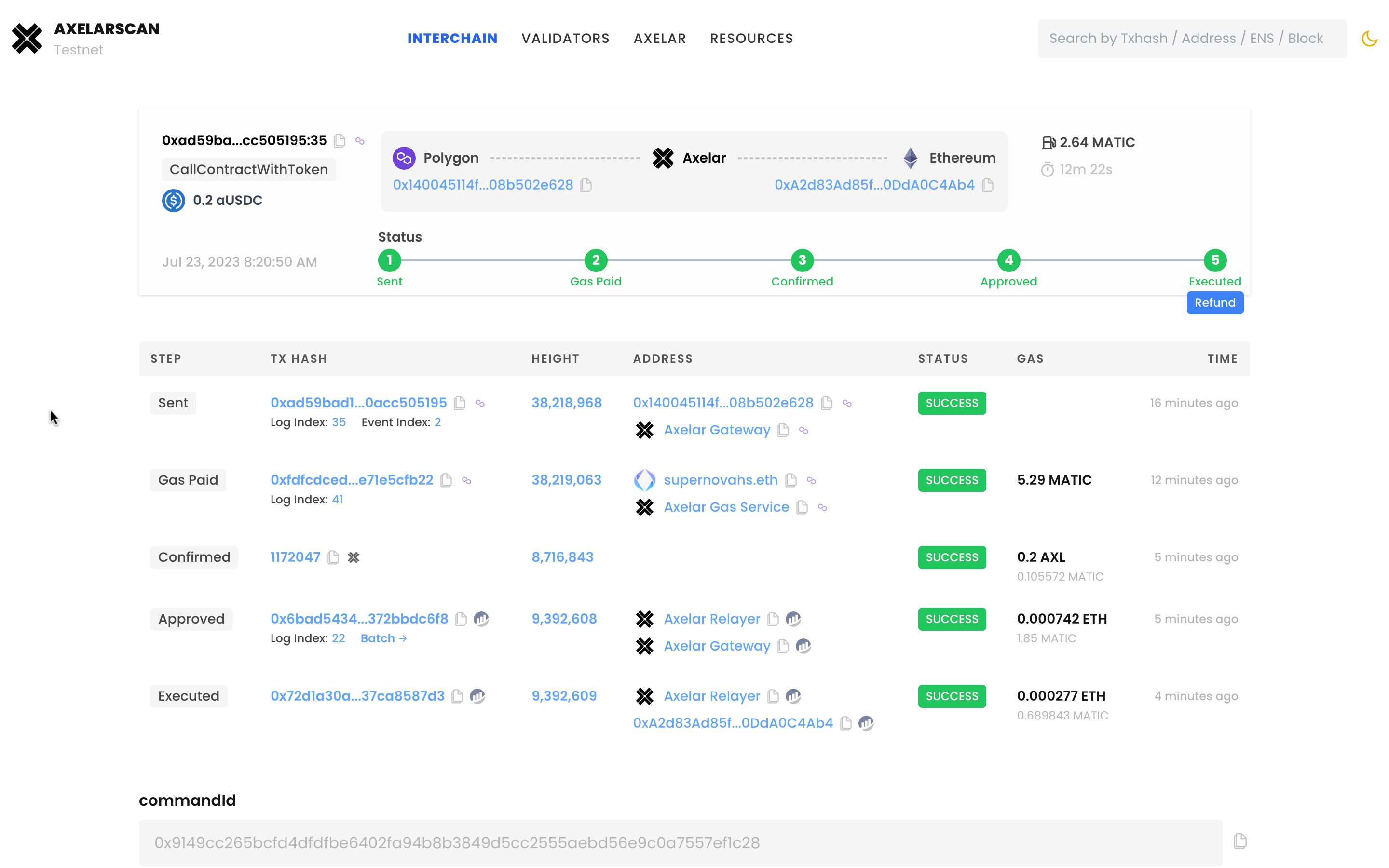Image resolution: width=1389 pixels, height=868 pixels.
Task: Open Etherscan icon for Approved tx hash
Action: click(x=481, y=619)
